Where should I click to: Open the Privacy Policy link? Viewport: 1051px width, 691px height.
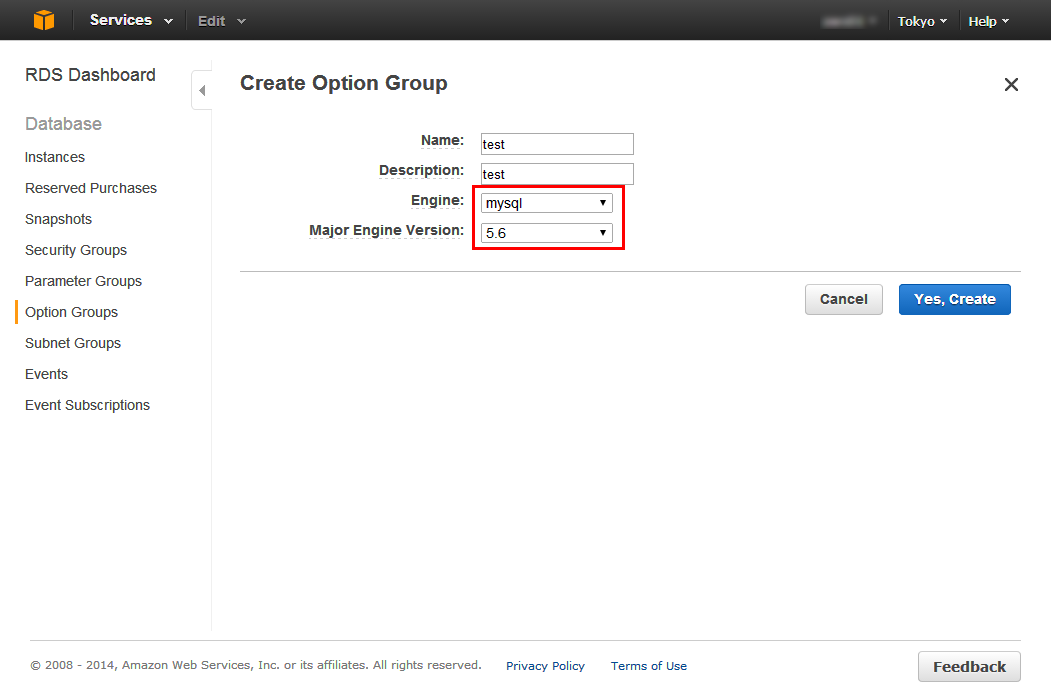545,666
